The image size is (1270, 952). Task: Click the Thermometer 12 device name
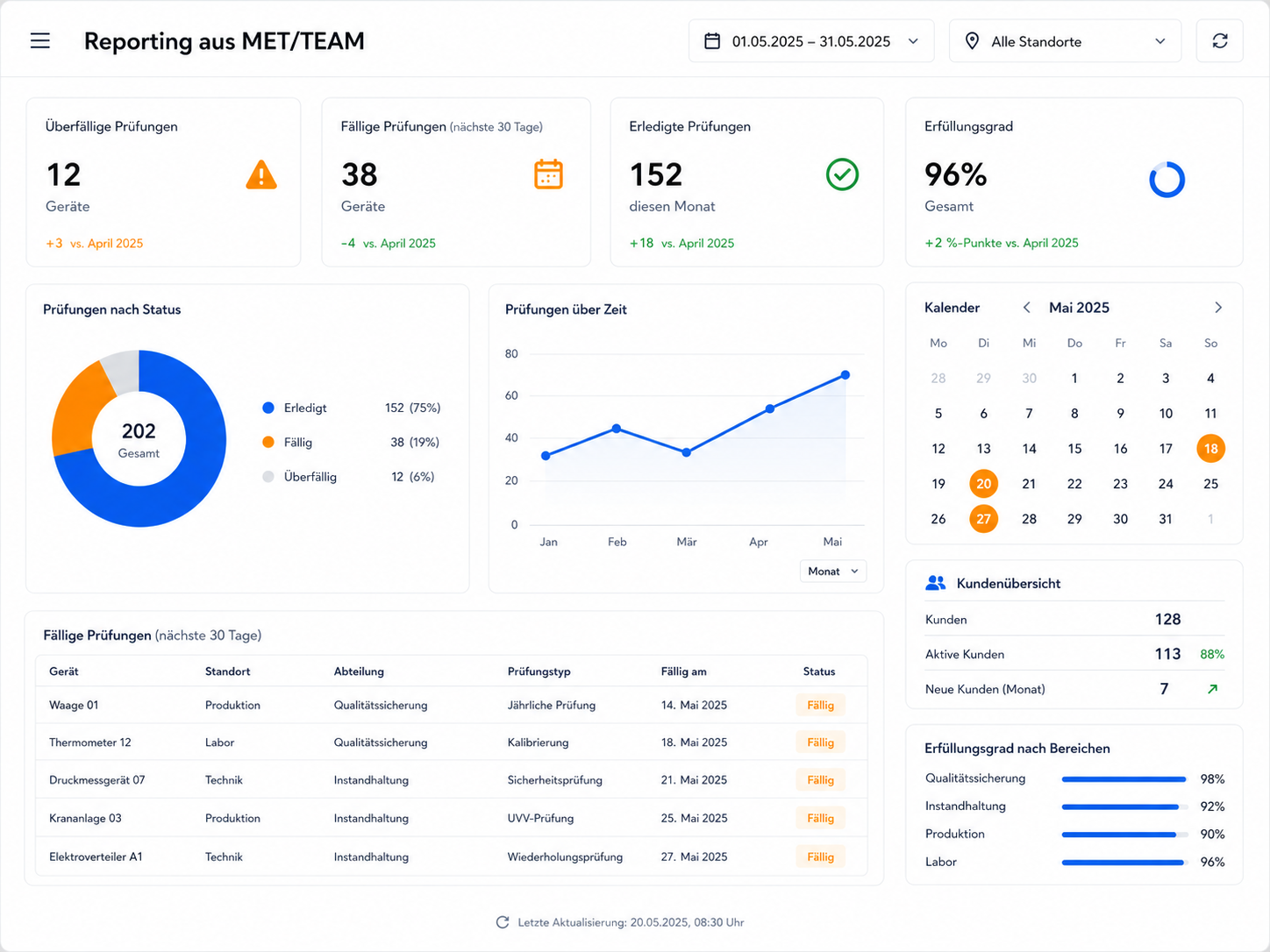pos(90,742)
